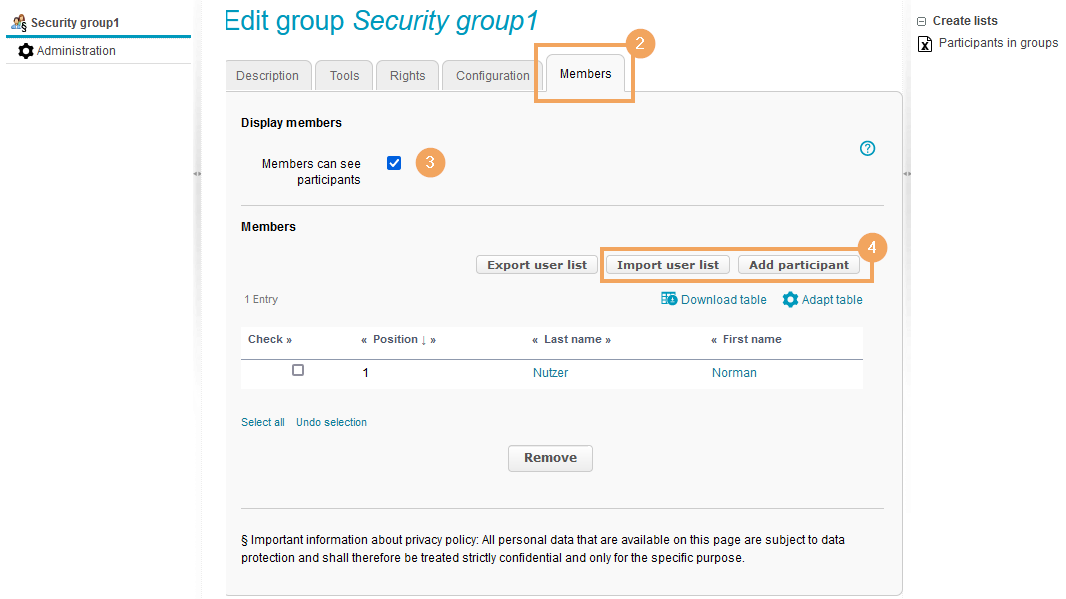1066x599 pixels.
Task: Open the Nutzer last name link
Action: (550, 373)
